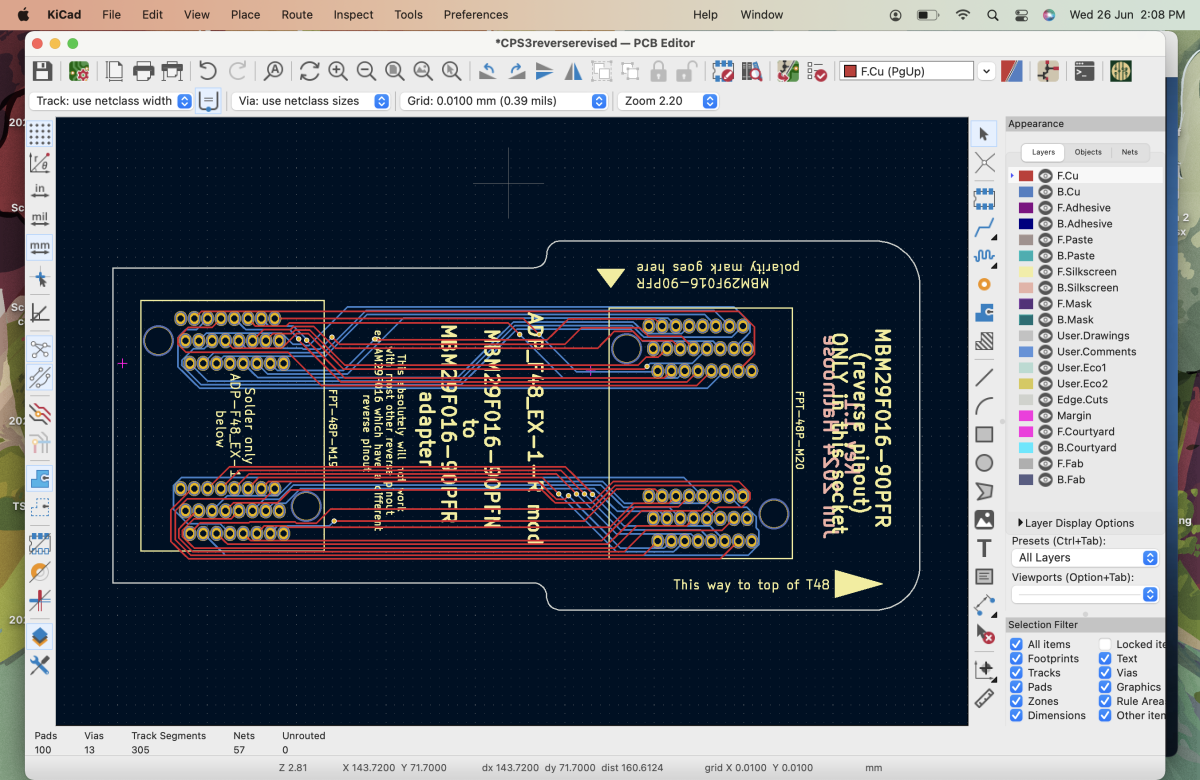Click the Margin layer color swatch
This screenshot has height=780, width=1200.
click(1026, 416)
